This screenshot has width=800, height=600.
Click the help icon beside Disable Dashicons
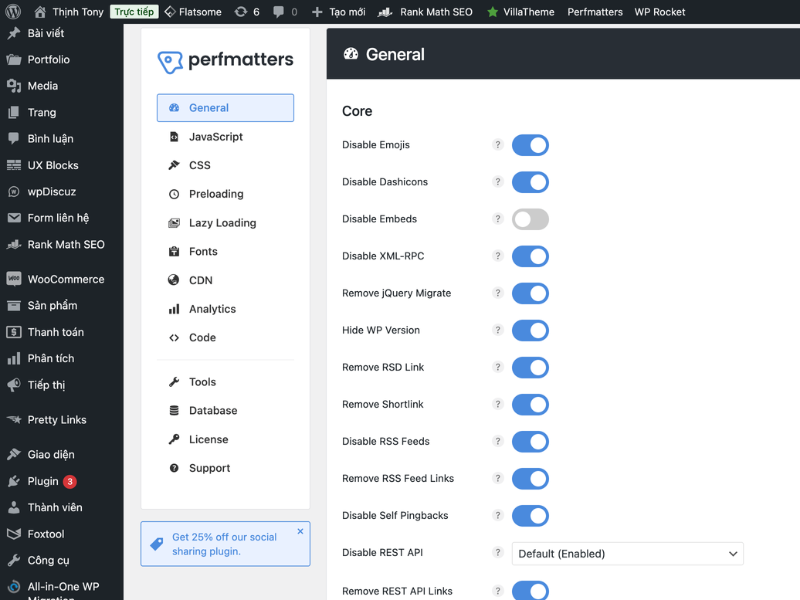(498, 182)
